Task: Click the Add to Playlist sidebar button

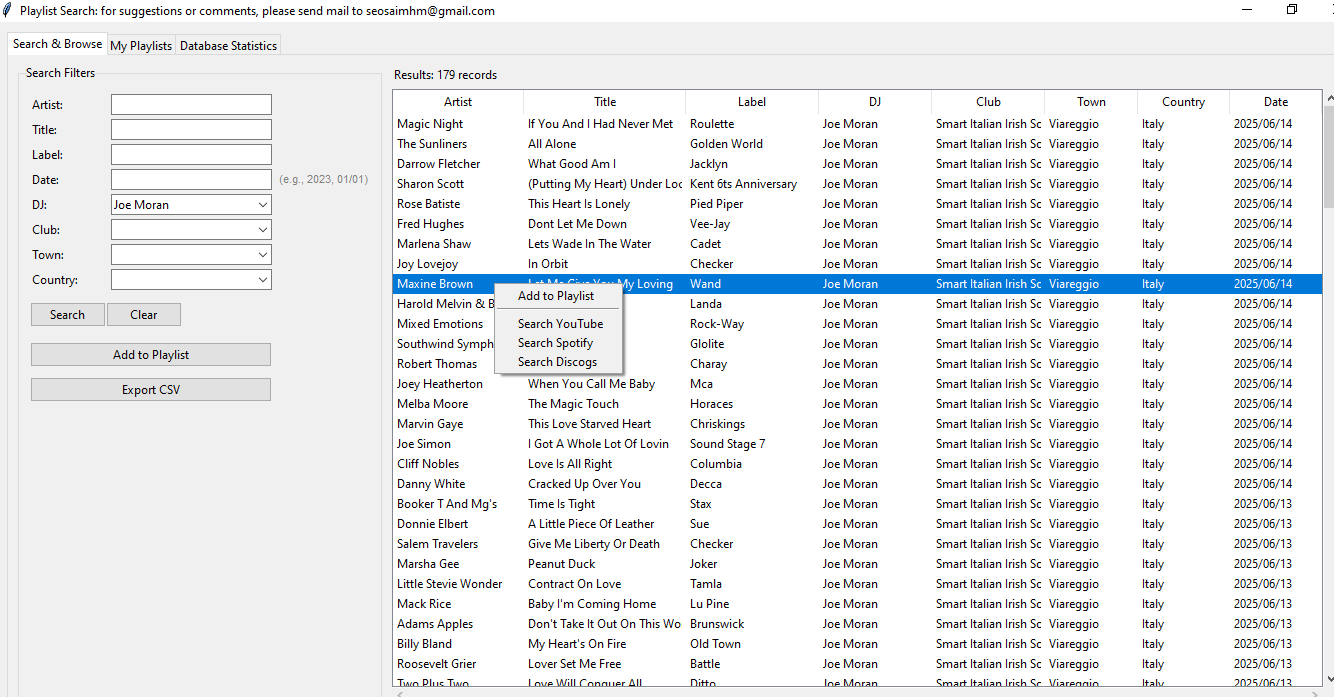Action: click(x=151, y=355)
